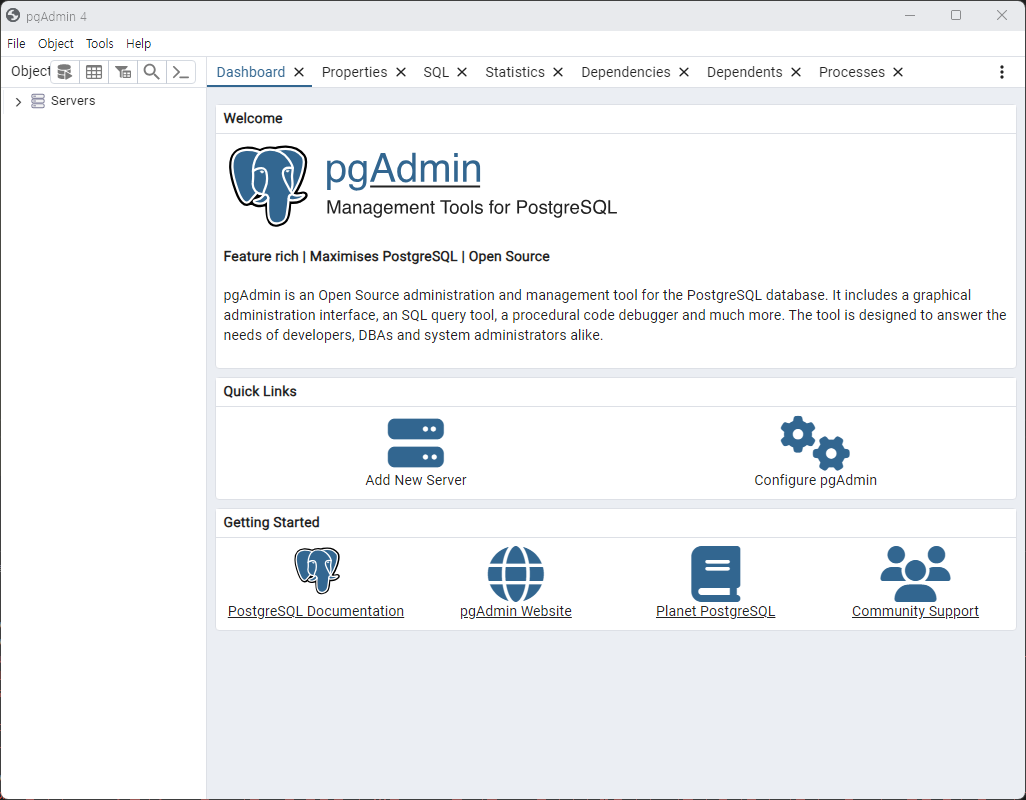Click the Configure pgAdmin label
The image size is (1026, 800).
(x=815, y=480)
